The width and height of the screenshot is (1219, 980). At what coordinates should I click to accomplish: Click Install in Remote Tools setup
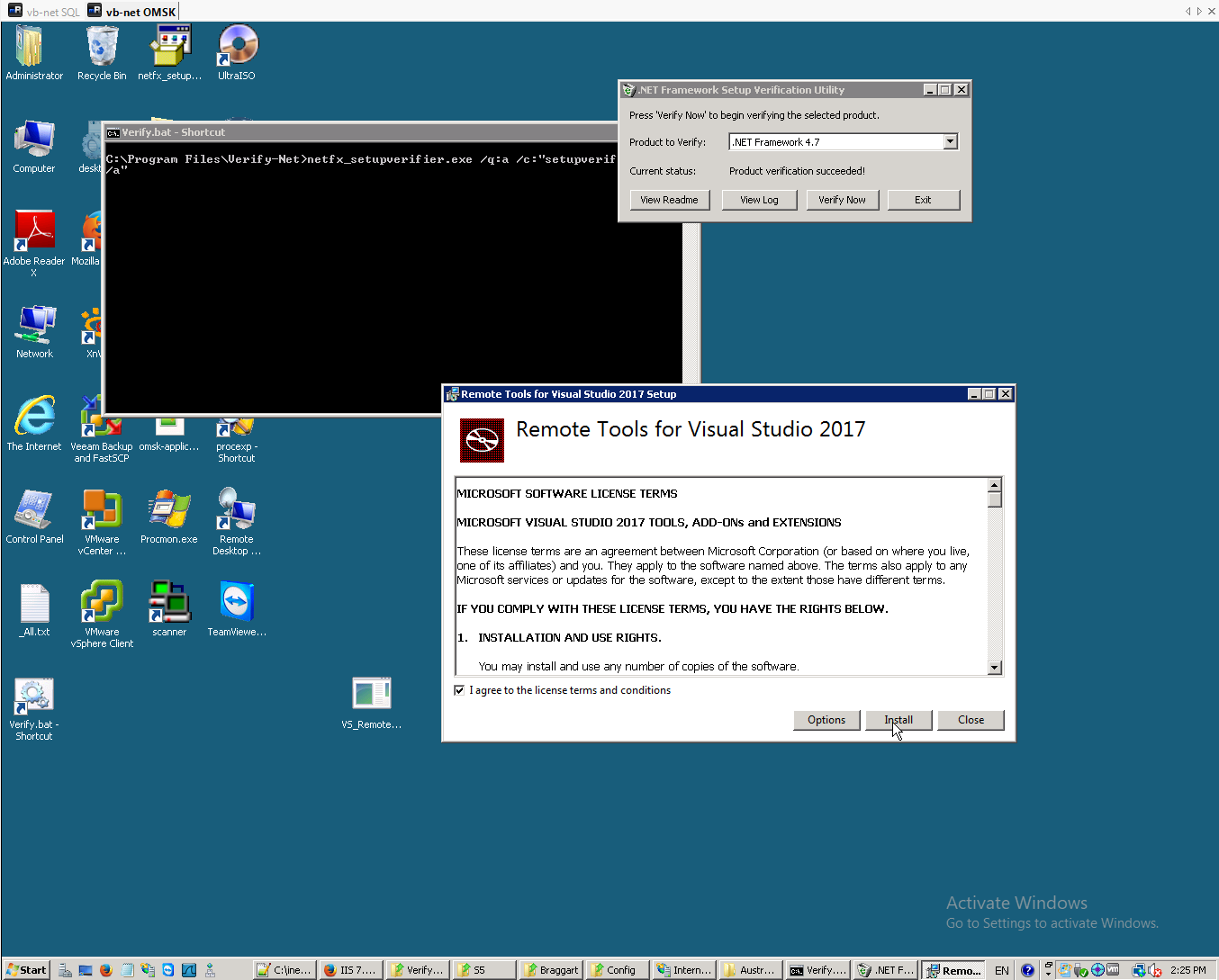(898, 720)
